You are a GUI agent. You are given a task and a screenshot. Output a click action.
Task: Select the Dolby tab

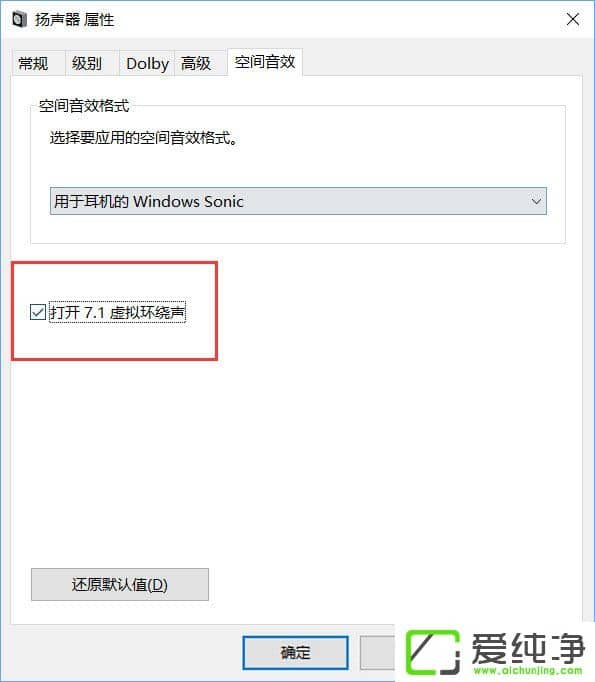coord(147,64)
